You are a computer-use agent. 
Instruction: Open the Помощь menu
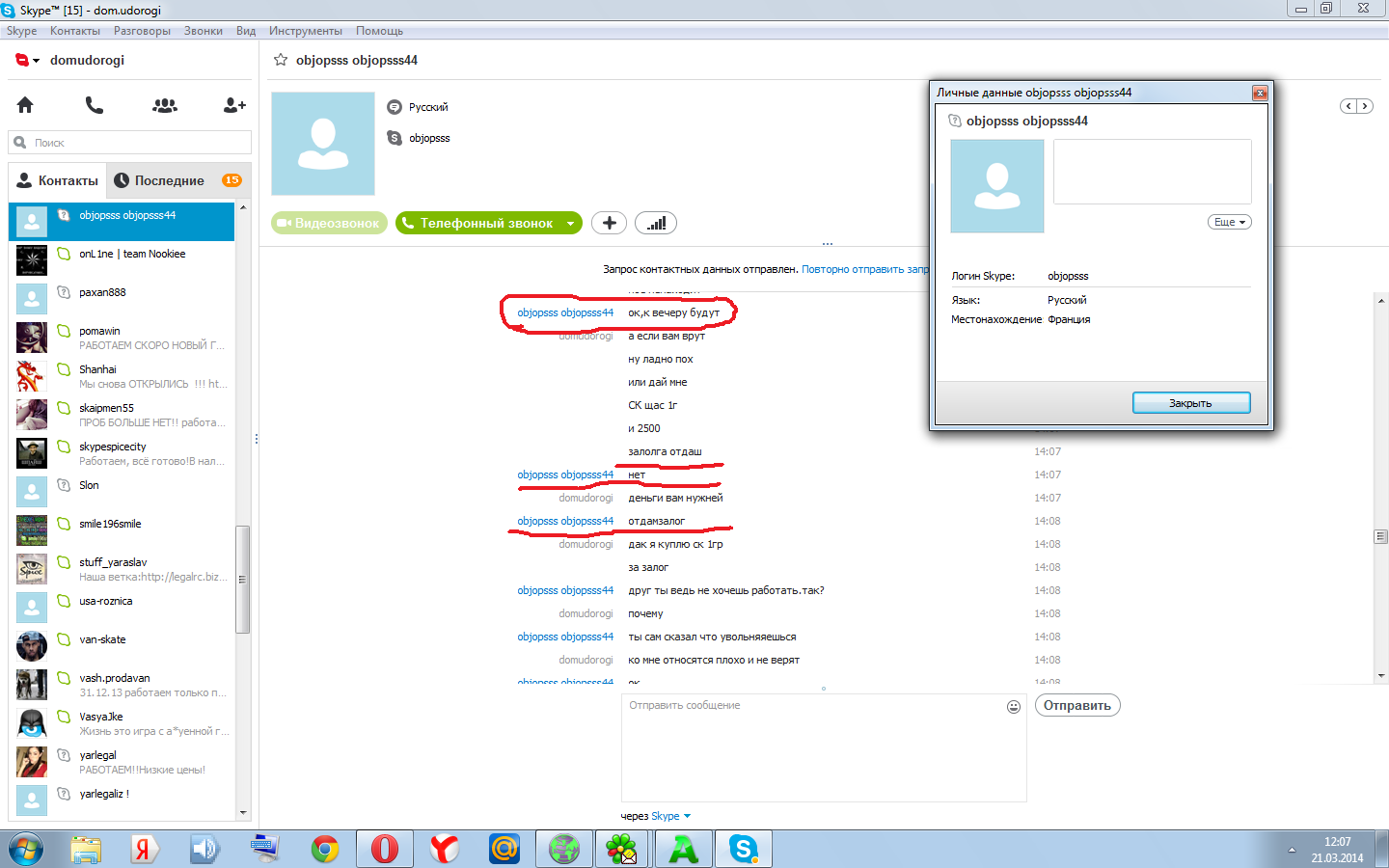point(379,31)
